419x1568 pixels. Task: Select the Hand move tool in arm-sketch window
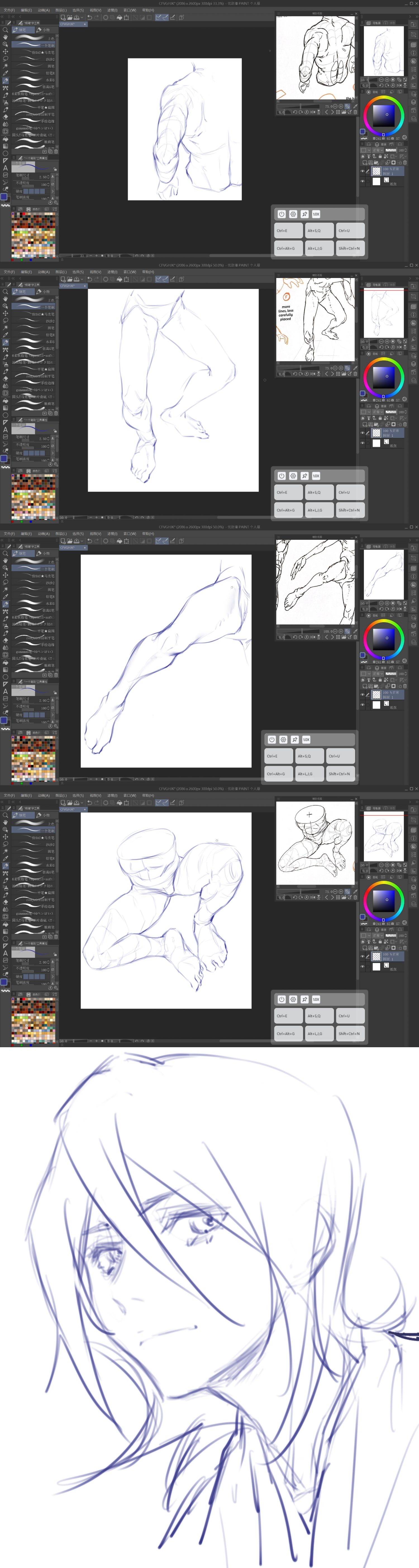(6, 37)
